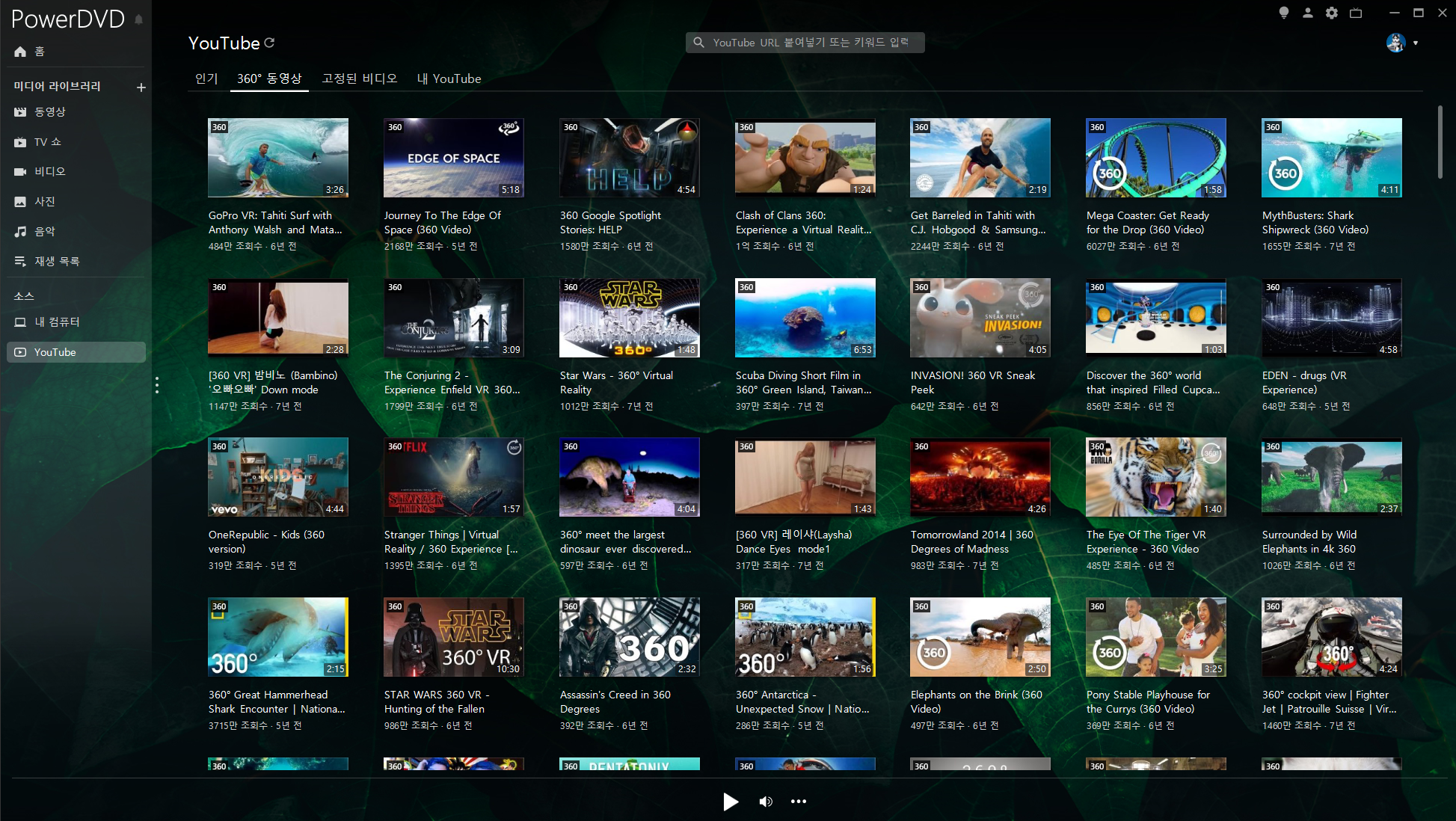Image resolution: width=1456 pixels, height=821 pixels.
Task: Click the profile avatar picture
Action: [1395, 43]
